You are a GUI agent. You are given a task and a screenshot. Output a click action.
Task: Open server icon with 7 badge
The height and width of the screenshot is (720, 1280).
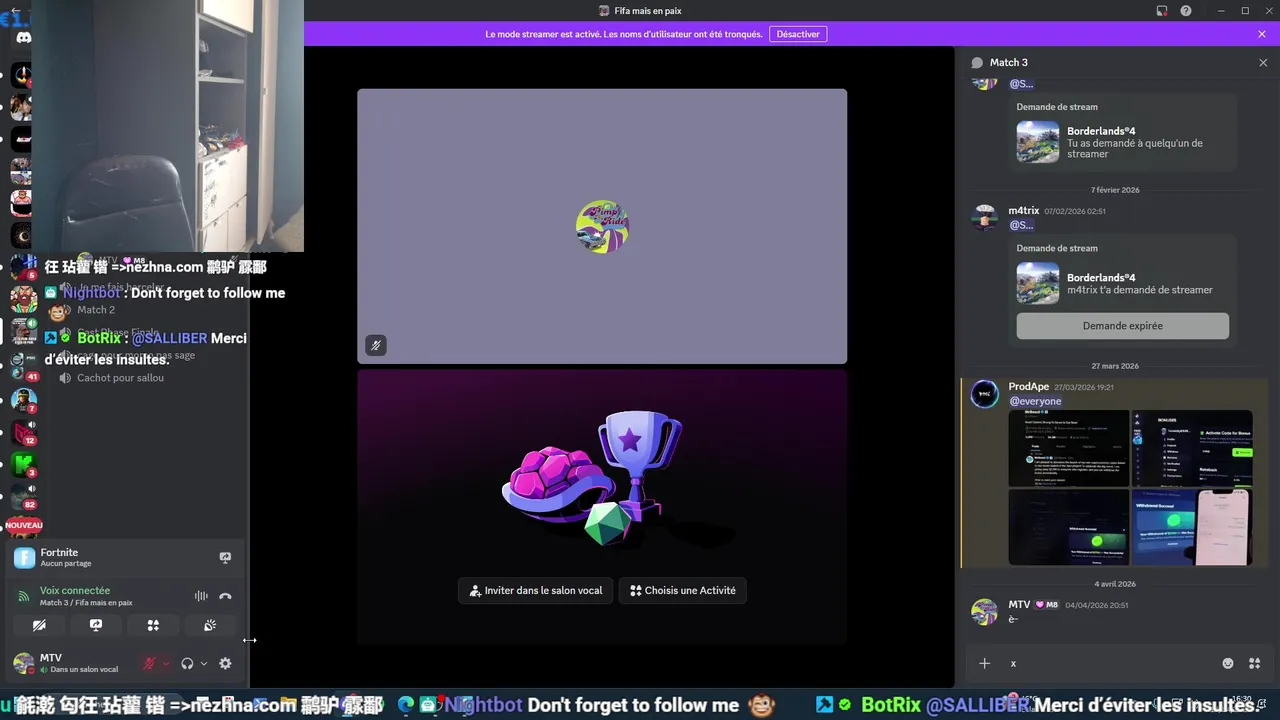point(23,400)
